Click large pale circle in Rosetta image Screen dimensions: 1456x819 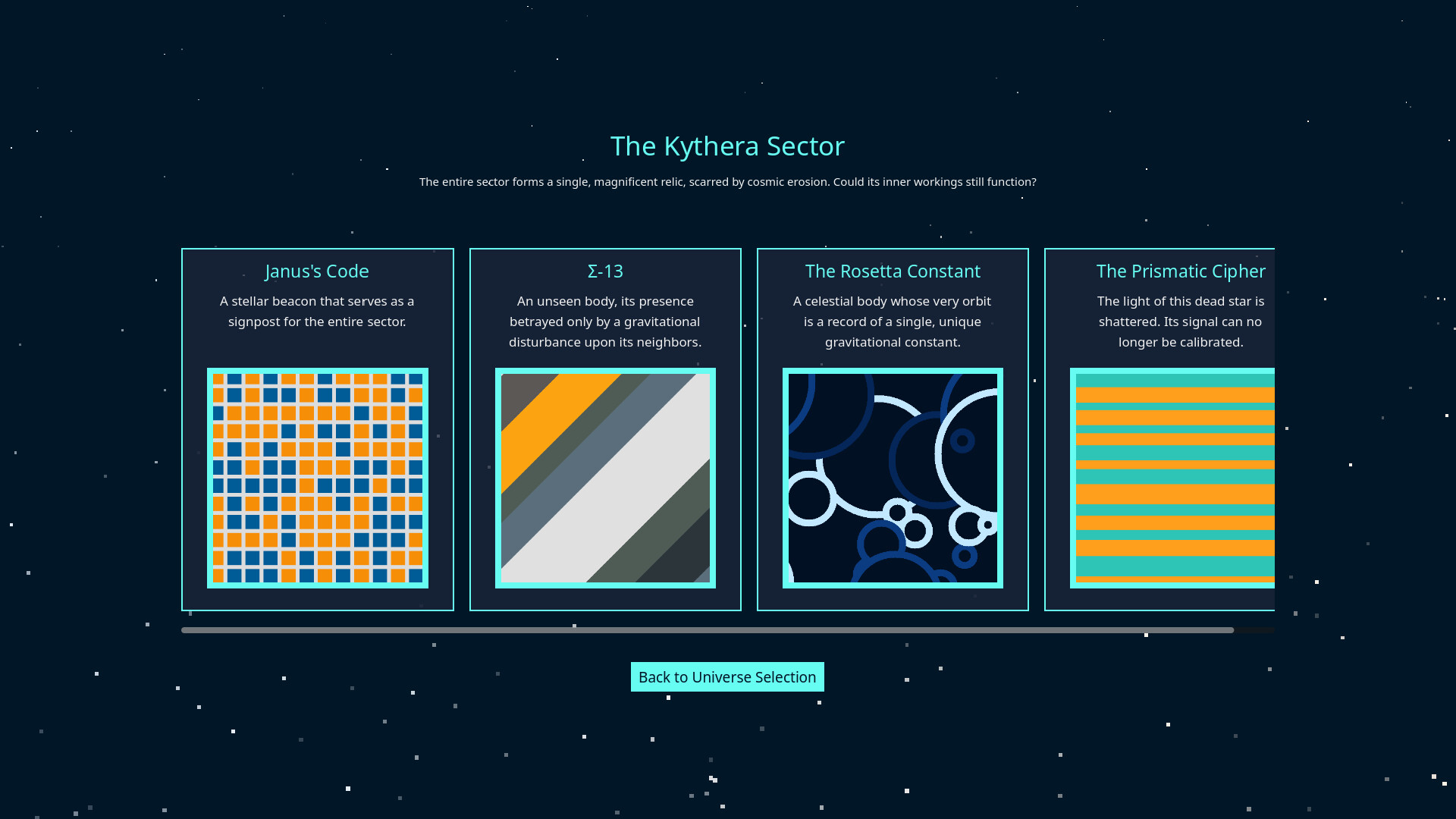point(938,455)
